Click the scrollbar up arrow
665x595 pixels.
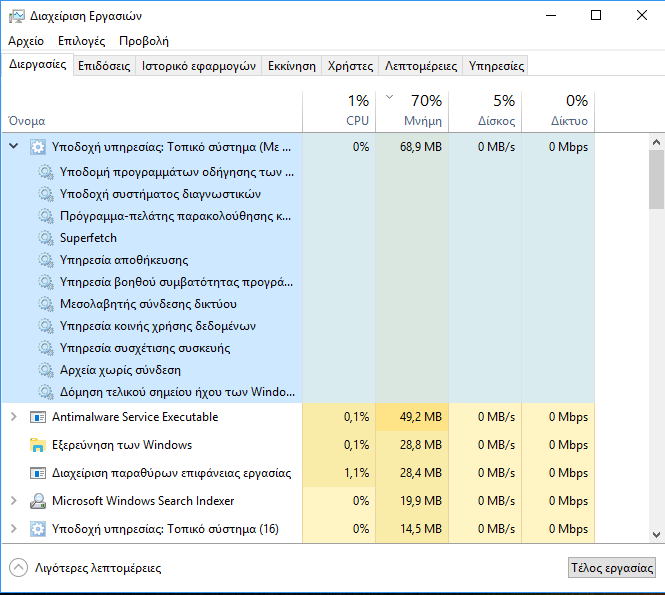point(656,142)
